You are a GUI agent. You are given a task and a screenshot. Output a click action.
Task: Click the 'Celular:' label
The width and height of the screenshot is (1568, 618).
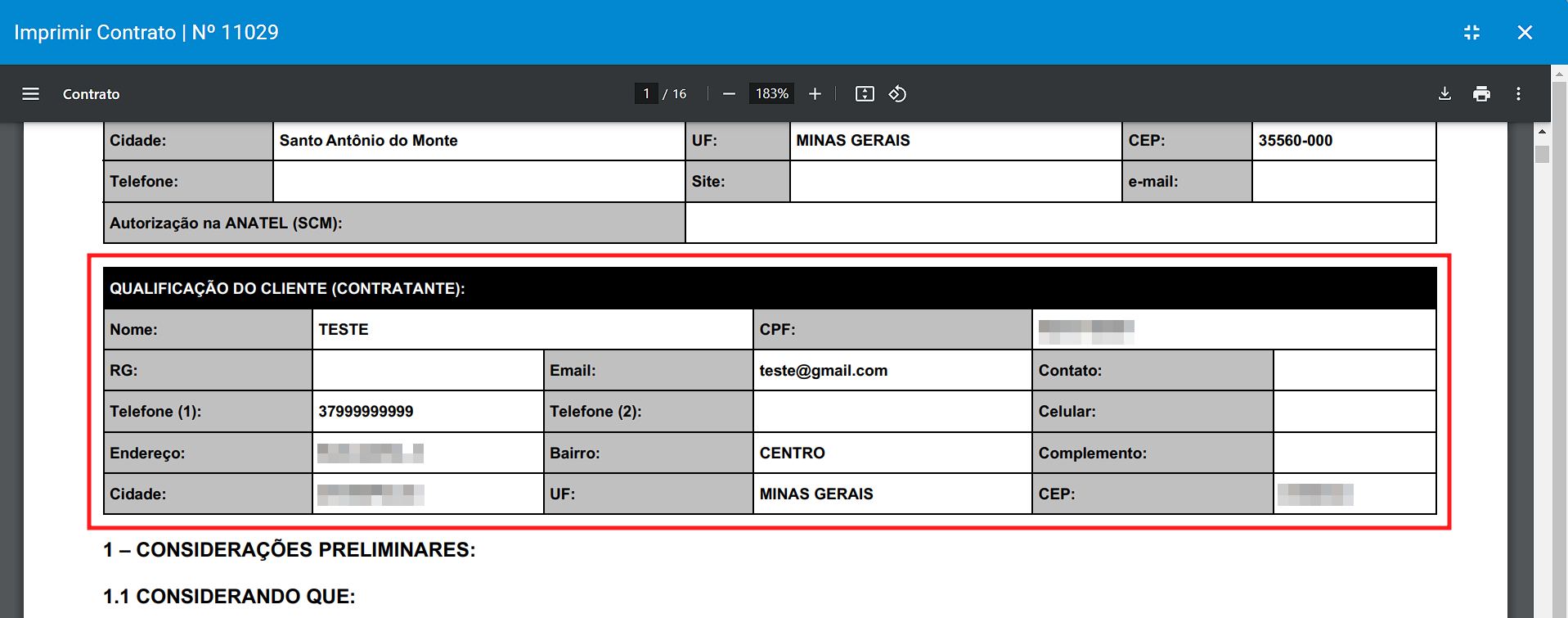click(x=1067, y=412)
